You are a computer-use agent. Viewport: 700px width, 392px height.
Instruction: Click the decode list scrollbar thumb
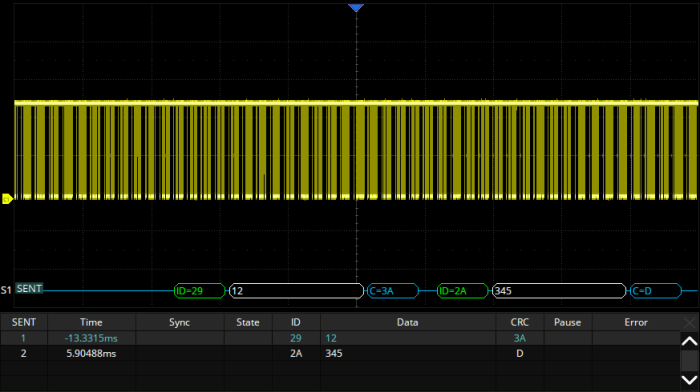point(689,361)
